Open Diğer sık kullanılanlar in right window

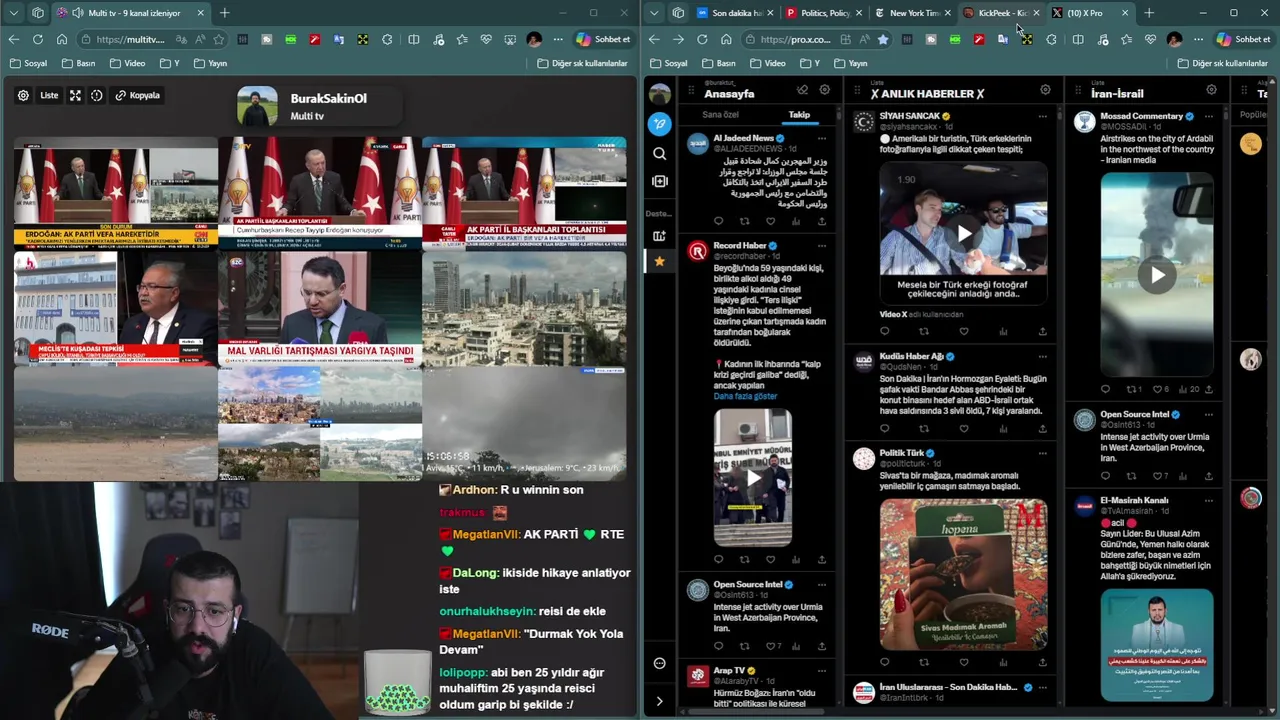[x=1222, y=63]
